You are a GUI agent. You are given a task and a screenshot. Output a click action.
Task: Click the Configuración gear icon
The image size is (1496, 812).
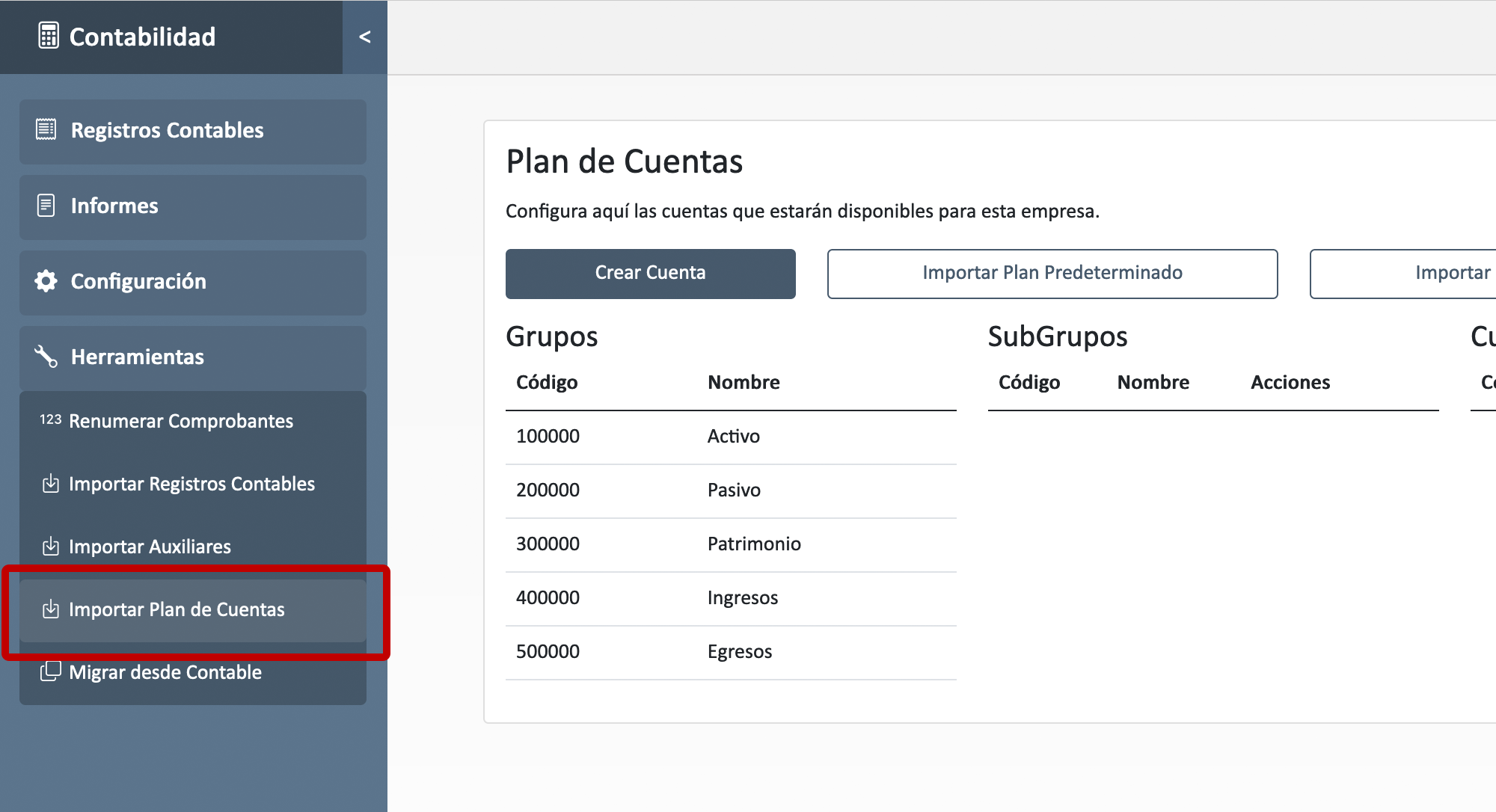tap(46, 281)
